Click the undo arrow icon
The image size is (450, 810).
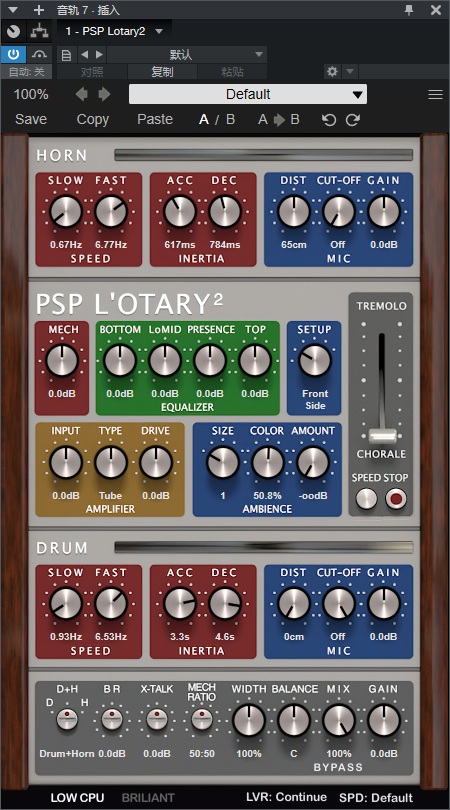[x=329, y=120]
